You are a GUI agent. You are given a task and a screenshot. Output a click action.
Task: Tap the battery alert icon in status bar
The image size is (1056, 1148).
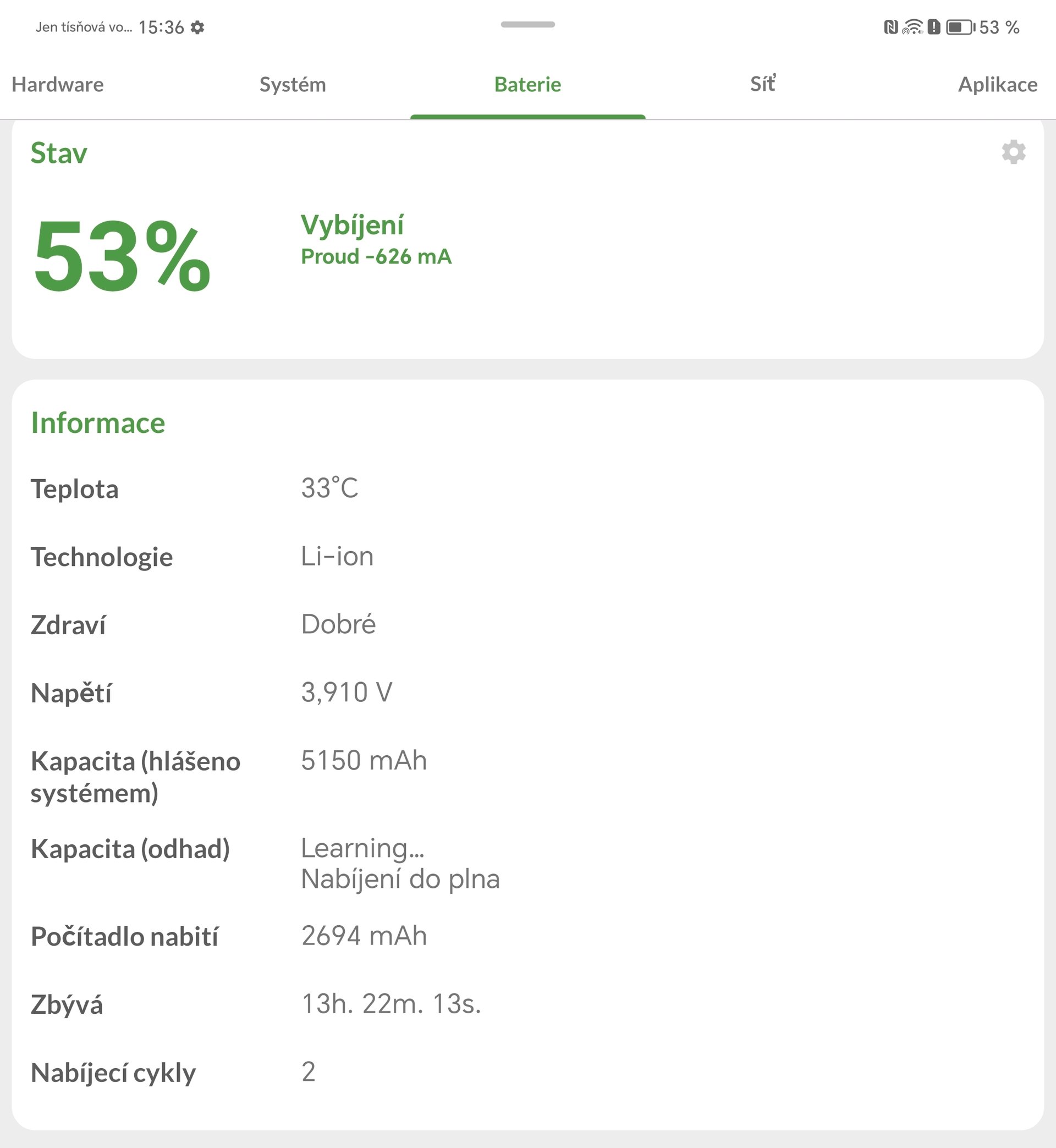pos(934,27)
